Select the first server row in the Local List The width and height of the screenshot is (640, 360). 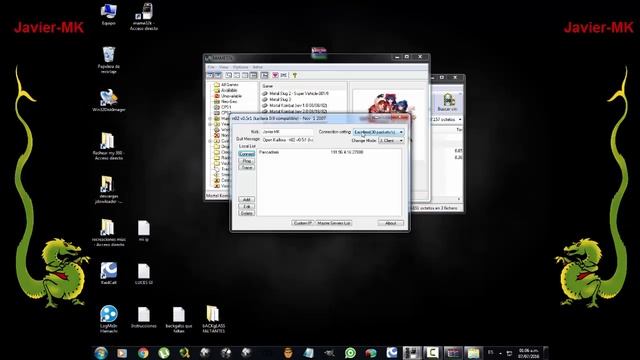click(329, 152)
